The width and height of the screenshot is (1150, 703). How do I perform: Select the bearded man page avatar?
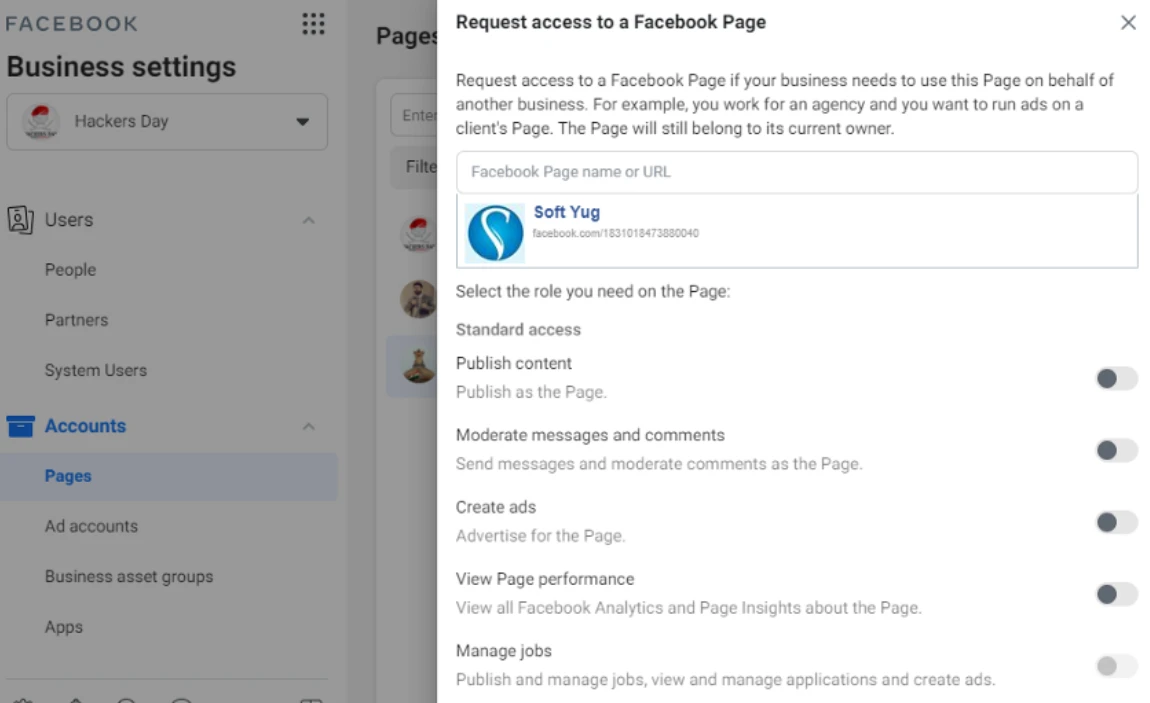(418, 299)
